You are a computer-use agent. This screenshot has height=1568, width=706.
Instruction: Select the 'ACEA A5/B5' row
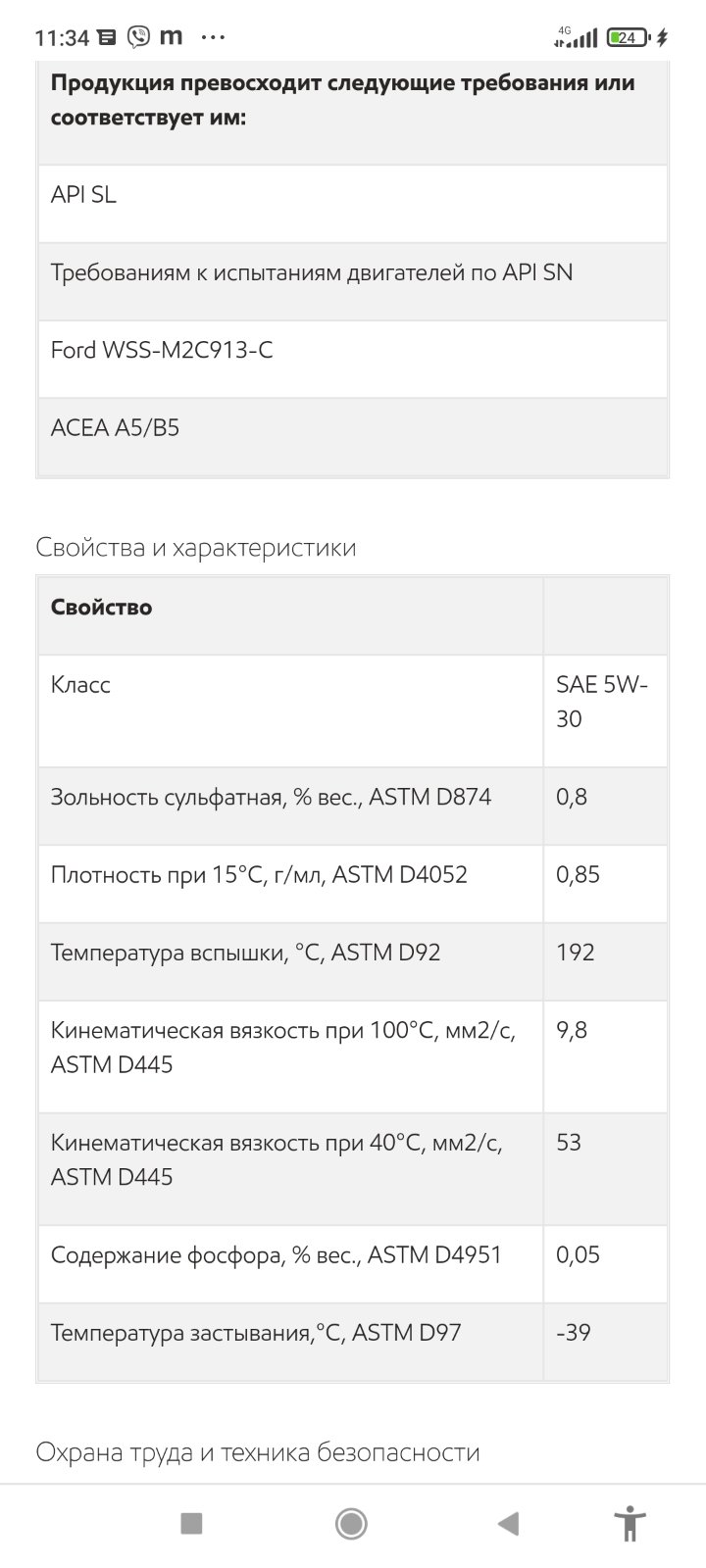(x=353, y=436)
